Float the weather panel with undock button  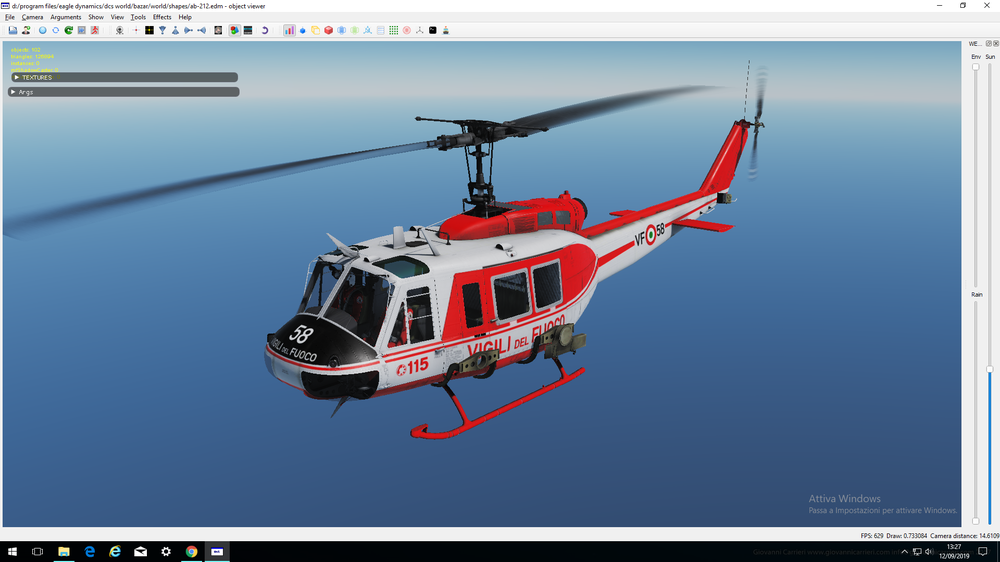(x=989, y=43)
